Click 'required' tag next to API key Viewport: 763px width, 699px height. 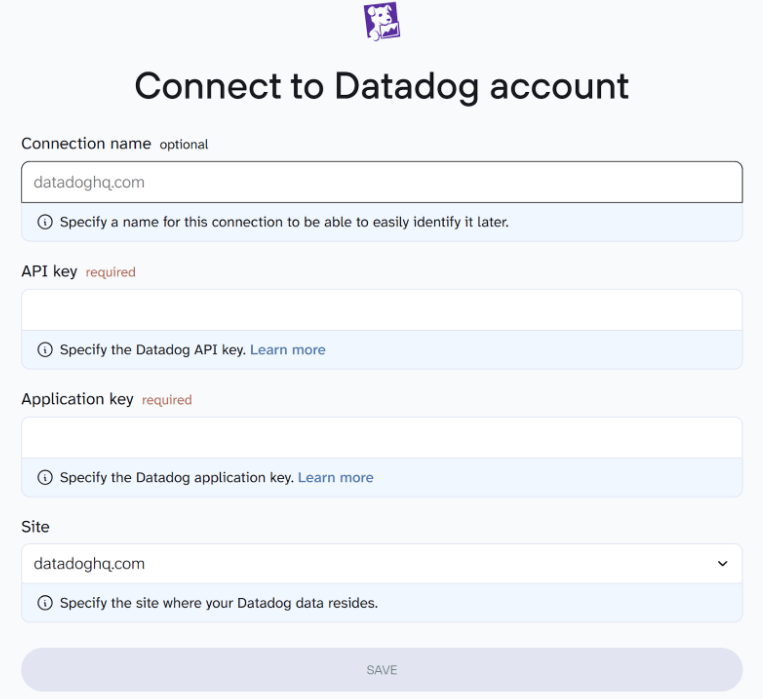pyautogui.click(x=110, y=272)
